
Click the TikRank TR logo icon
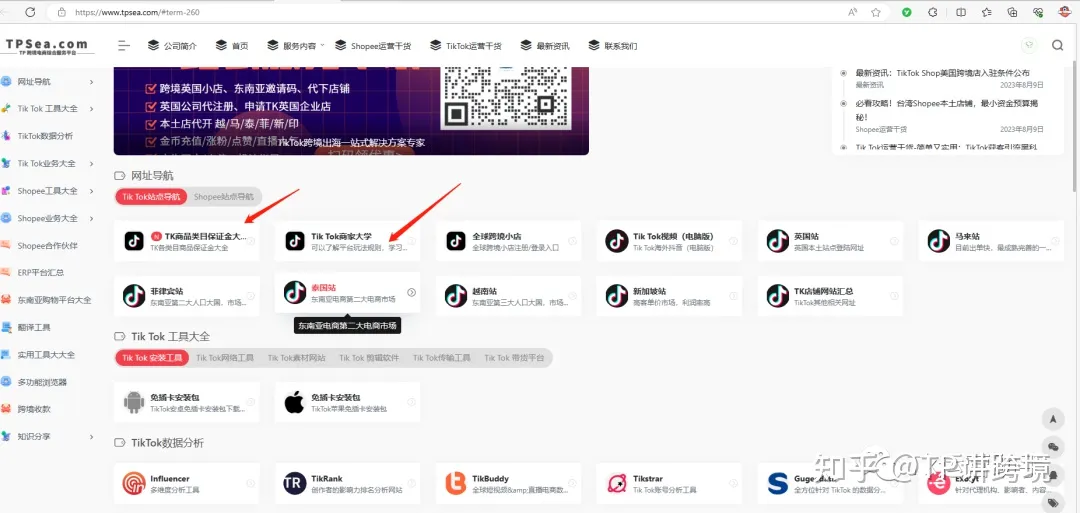point(295,483)
